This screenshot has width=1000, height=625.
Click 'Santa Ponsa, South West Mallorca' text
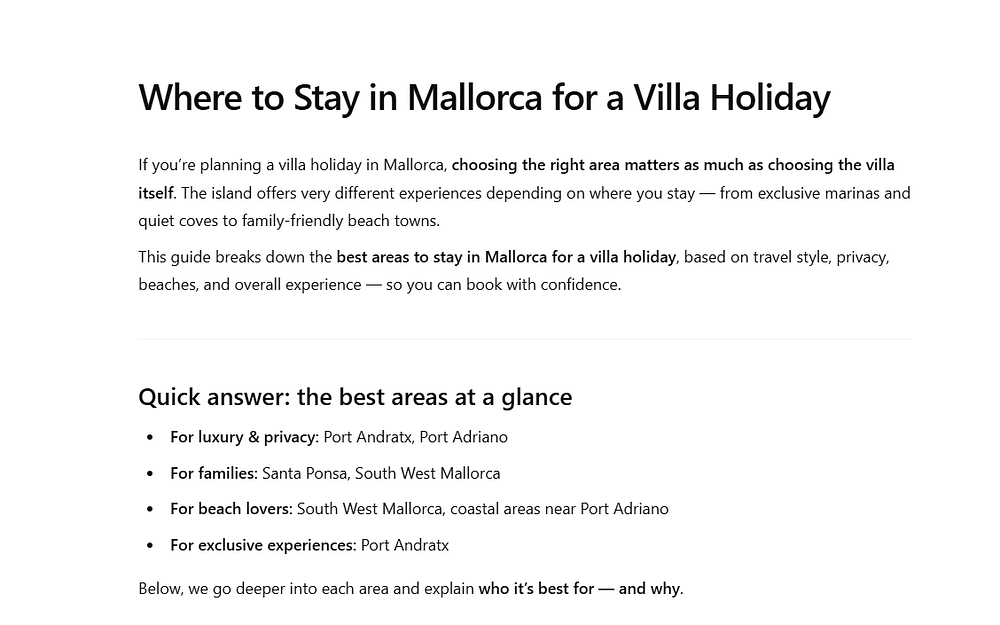(381, 473)
